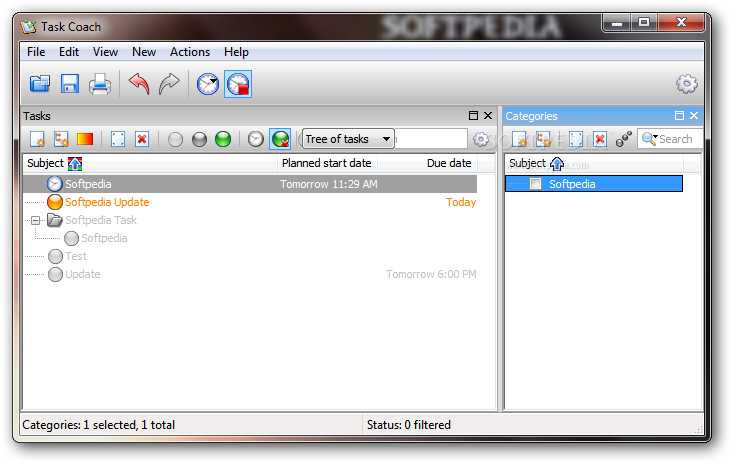732x463 pixels.
Task: Click the Print icon in main toolbar
Action: [100, 84]
